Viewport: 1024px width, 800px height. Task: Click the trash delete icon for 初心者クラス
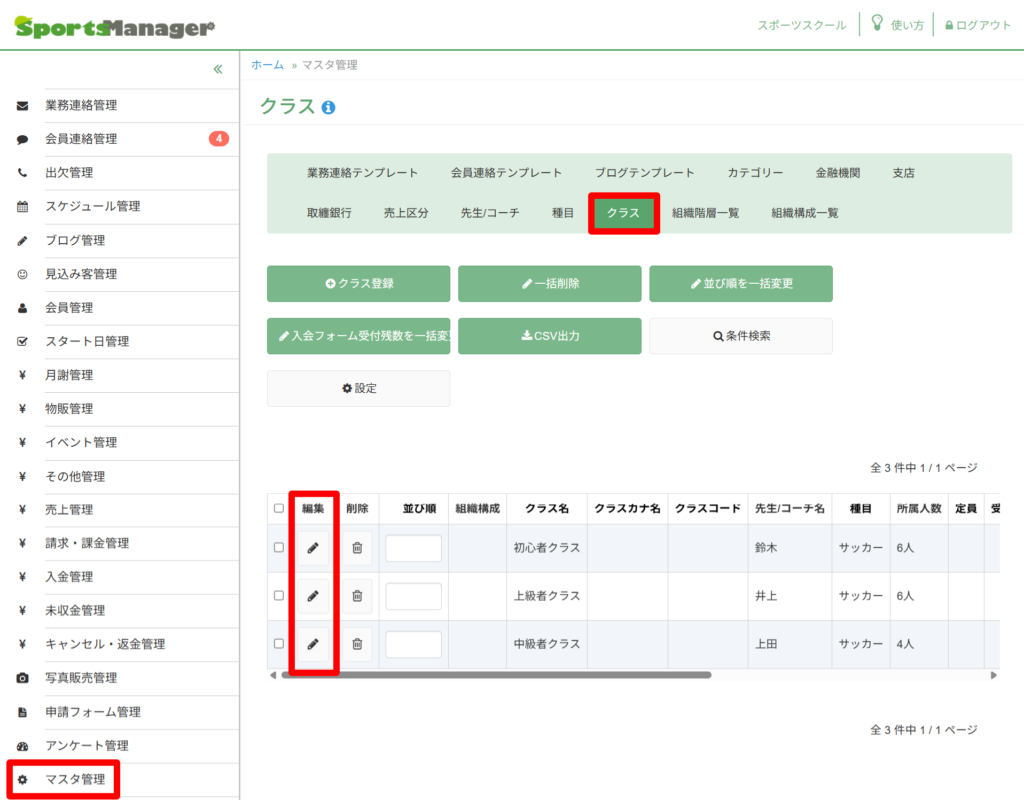tap(357, 548)
